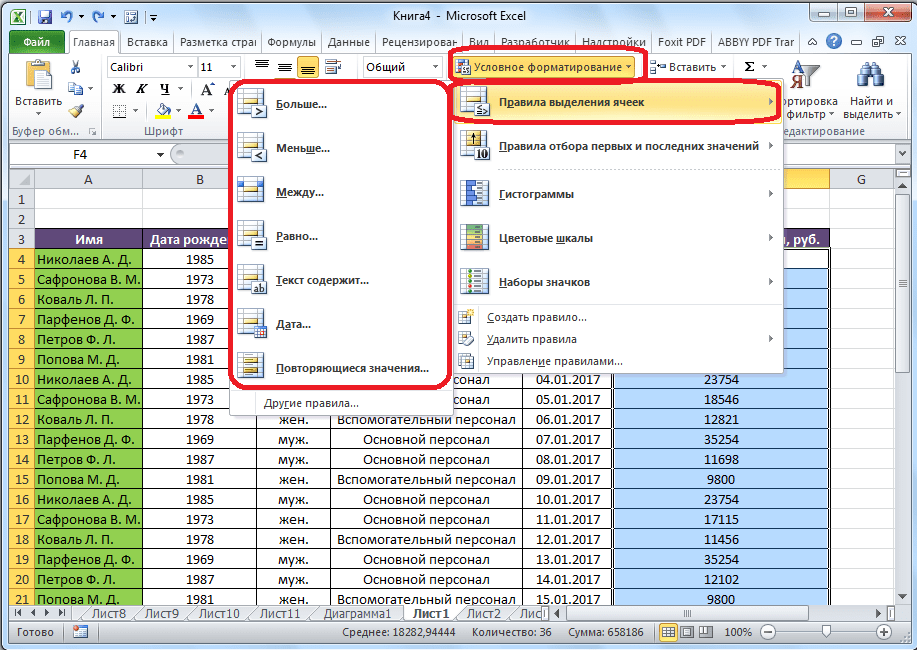Click the macro recording icon in status bar
Screen dimensions: 917x650
[80, 633]
